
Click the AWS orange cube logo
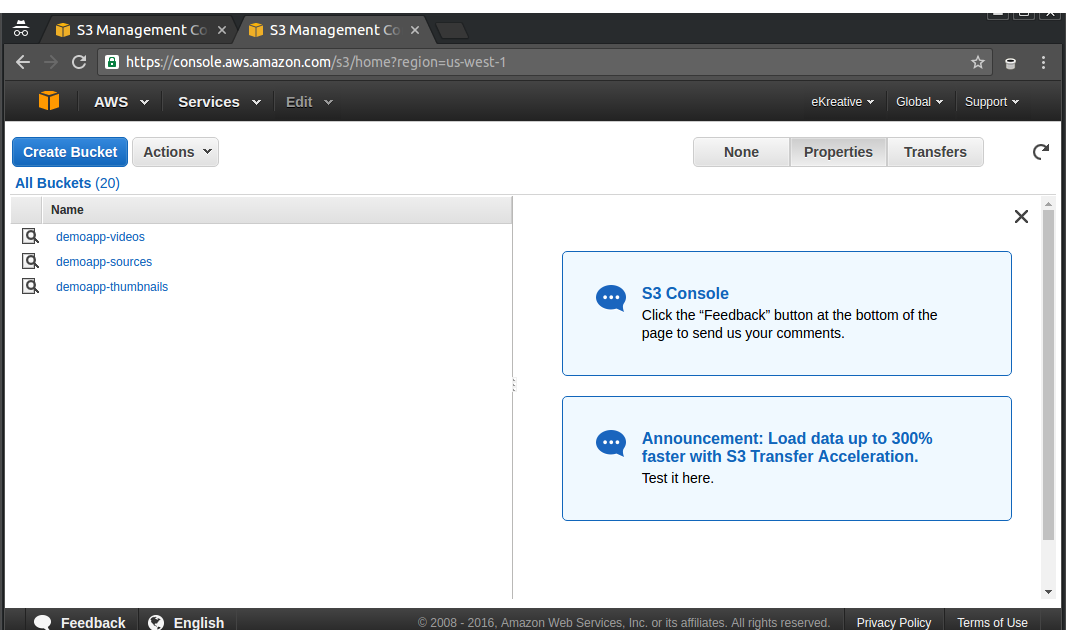(49, 101)
